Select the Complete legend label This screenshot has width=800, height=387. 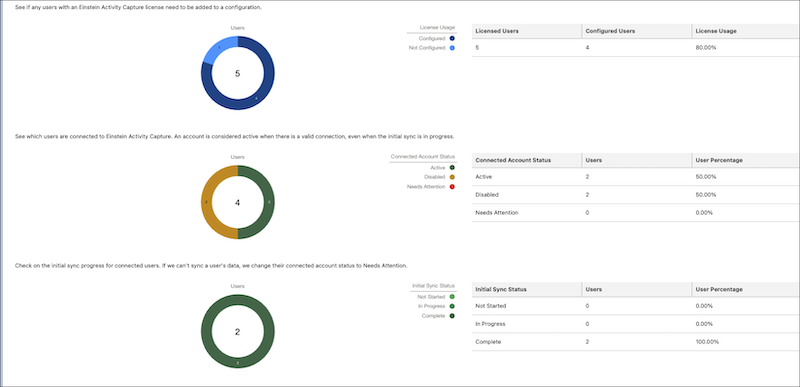tap(434, 316)
